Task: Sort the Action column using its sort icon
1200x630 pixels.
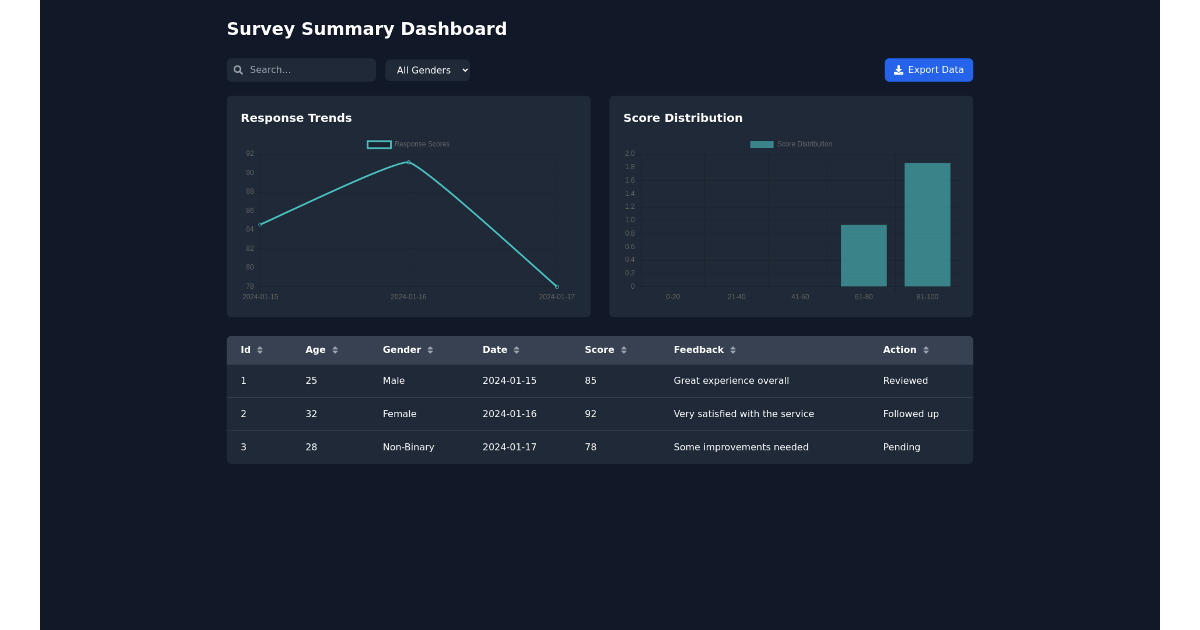Action: click(x=927, y=350)
